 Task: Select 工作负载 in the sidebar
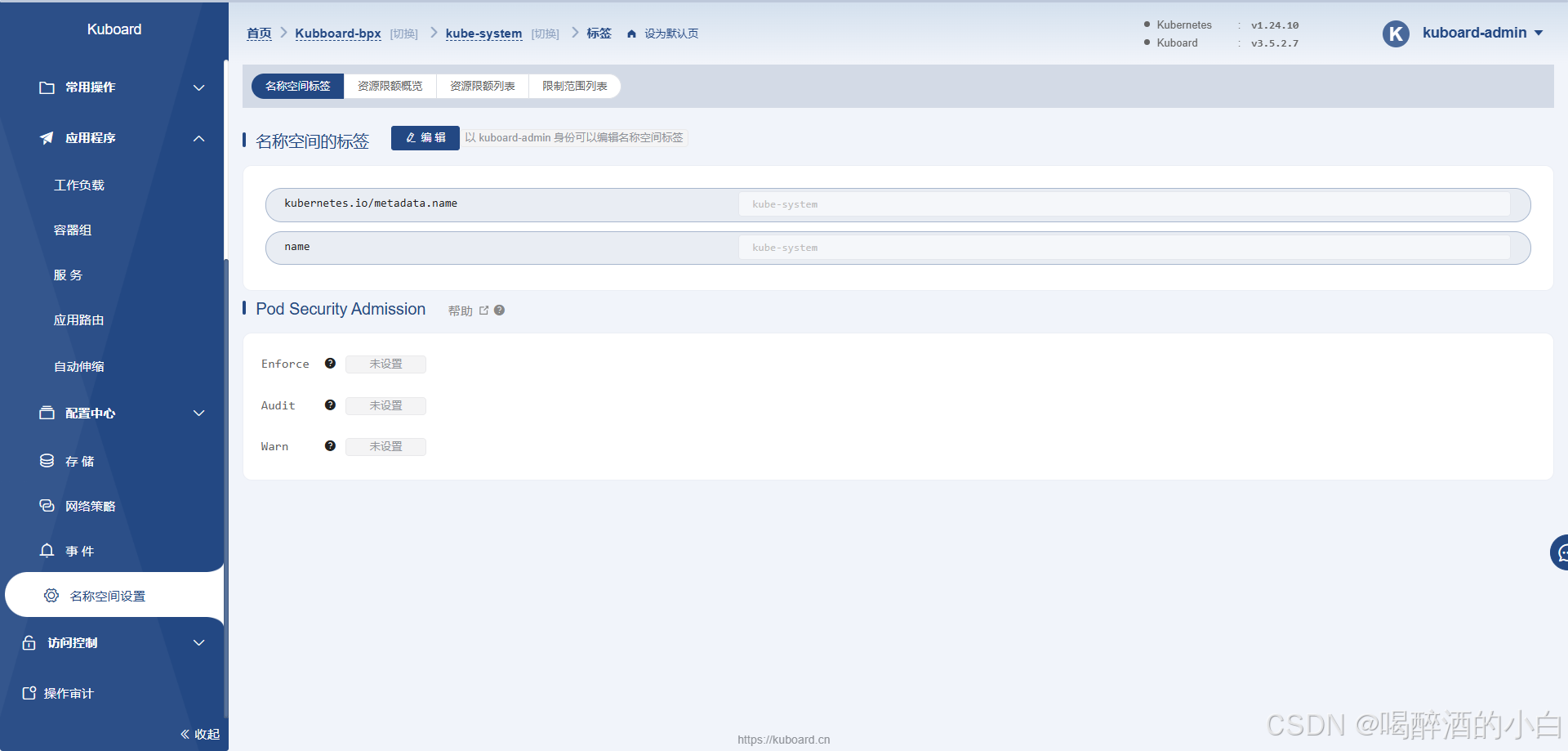(x=79, y=186)
